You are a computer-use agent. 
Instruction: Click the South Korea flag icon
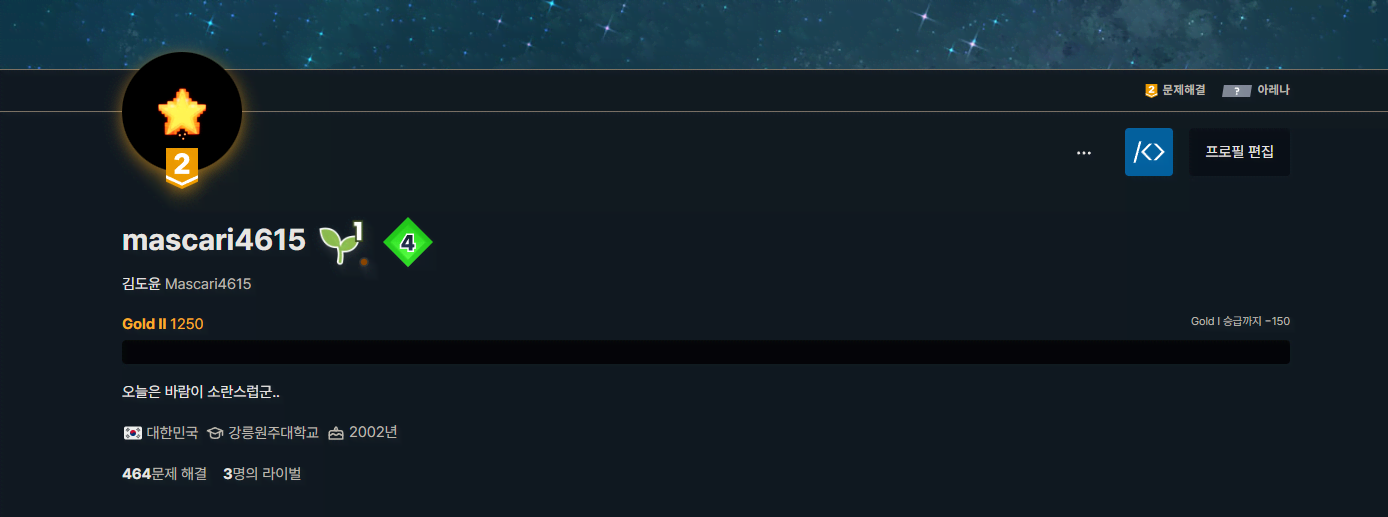(x=132, y=433)
